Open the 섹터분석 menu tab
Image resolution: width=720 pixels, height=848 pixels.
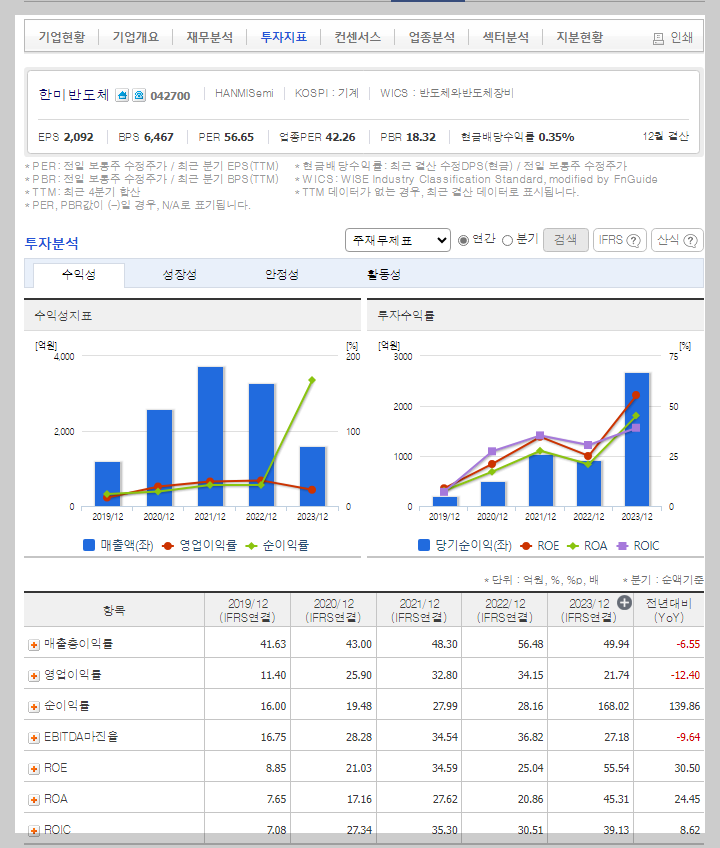(506, 37)
